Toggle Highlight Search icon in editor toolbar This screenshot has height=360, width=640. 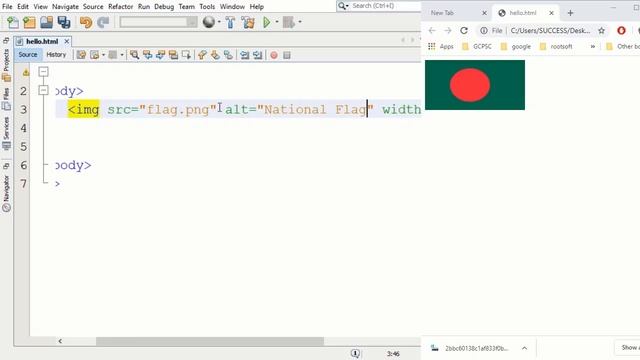(x=173, y=55)
